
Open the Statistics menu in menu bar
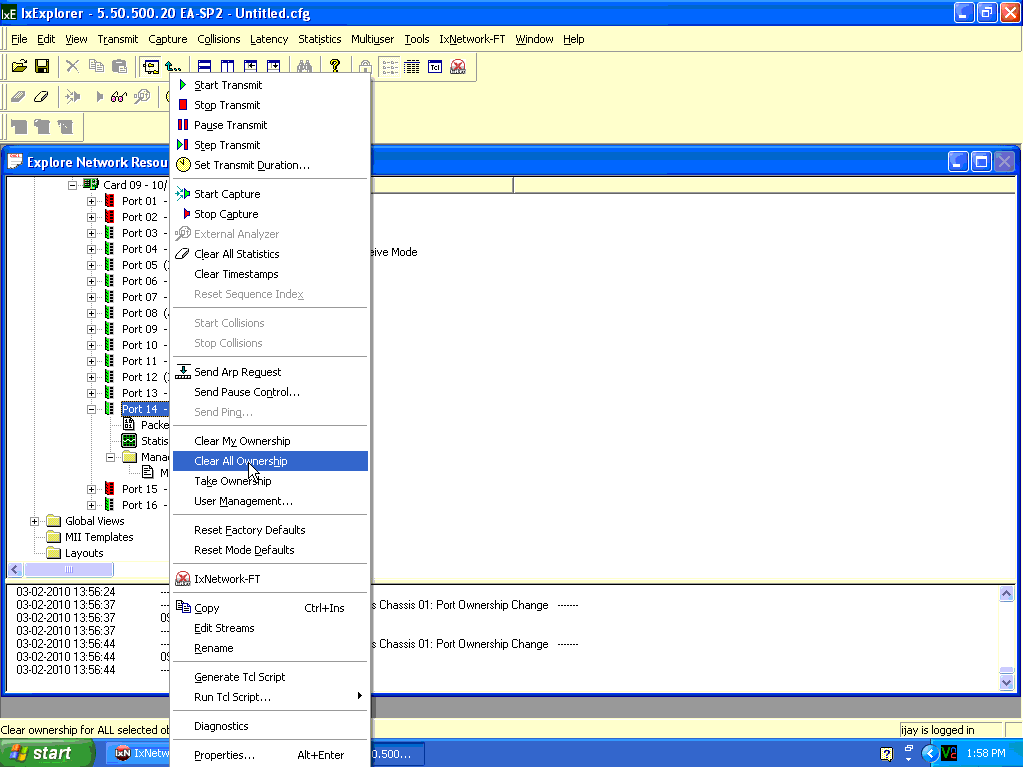coord(320,39)
